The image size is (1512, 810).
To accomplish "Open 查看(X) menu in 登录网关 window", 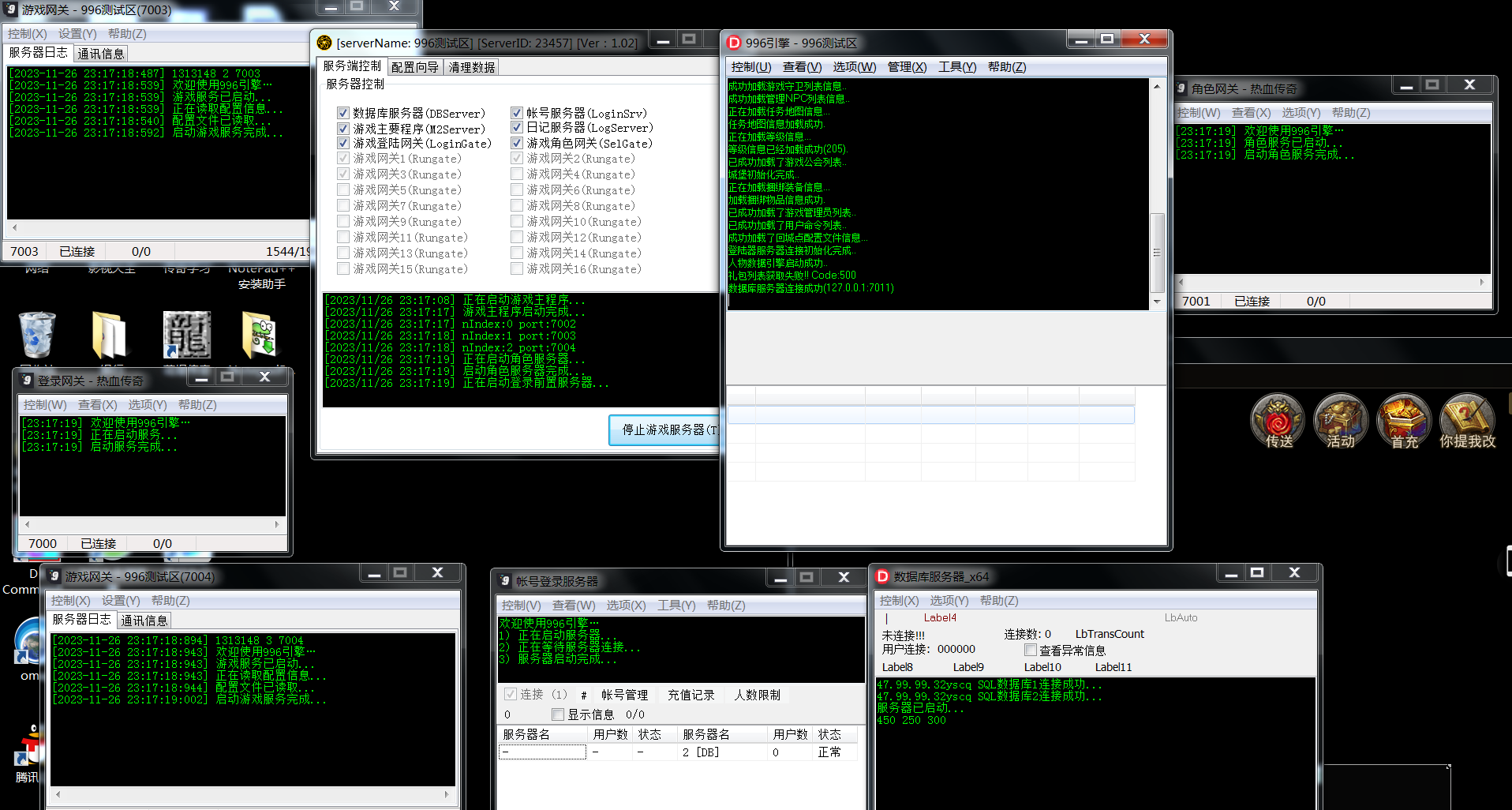I will point(97,405).
